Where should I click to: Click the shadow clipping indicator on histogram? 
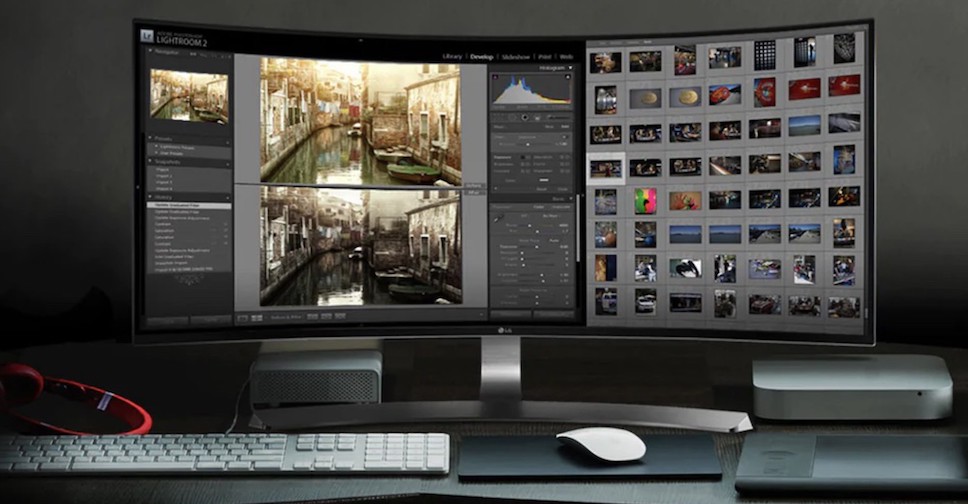coord(496,79)
